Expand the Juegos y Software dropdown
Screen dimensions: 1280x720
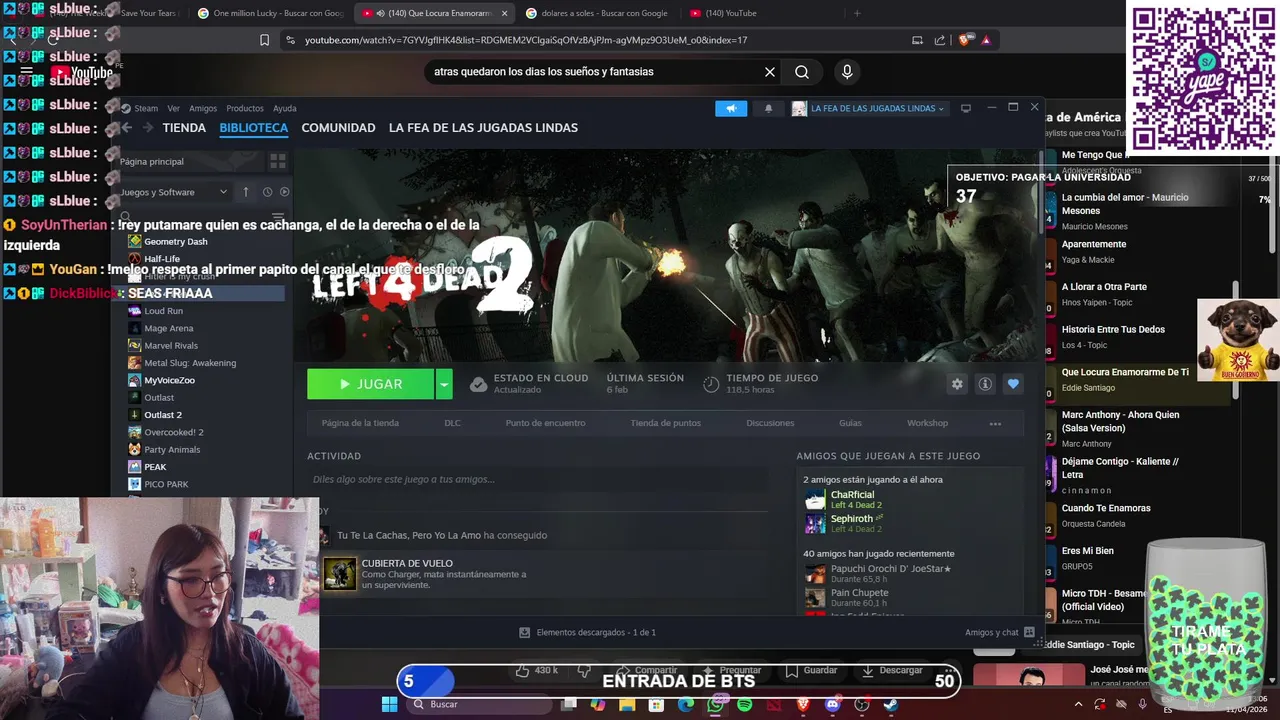click(175, 192)
